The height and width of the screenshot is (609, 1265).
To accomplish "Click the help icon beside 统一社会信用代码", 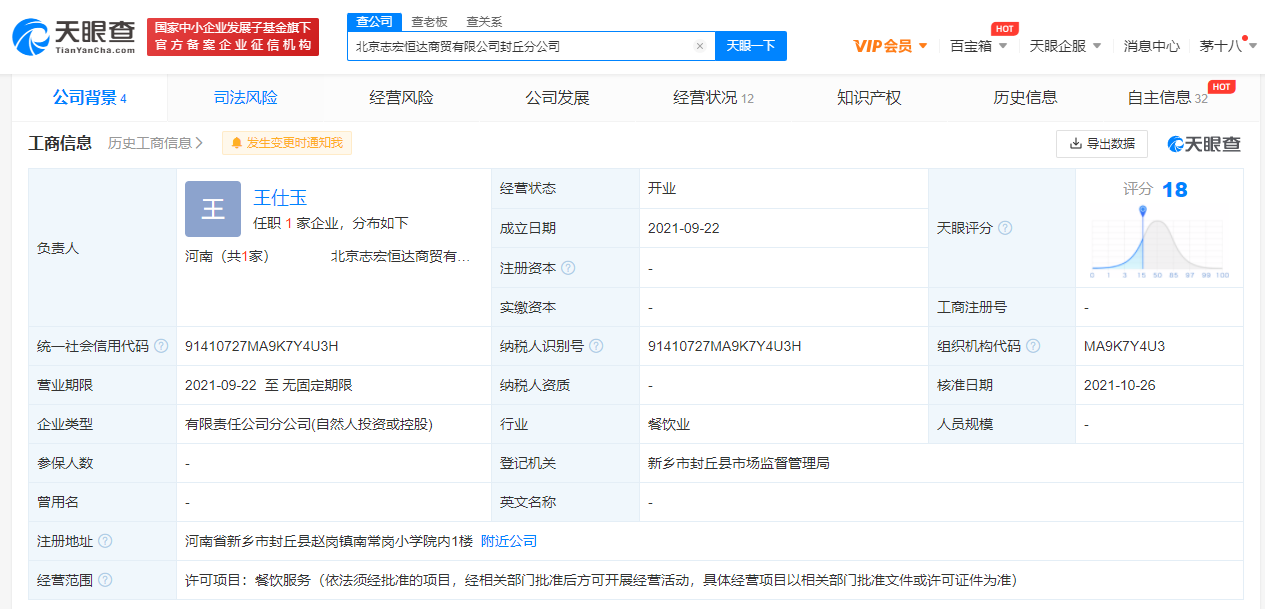I will pyautogui.click(x=161, y=346).
